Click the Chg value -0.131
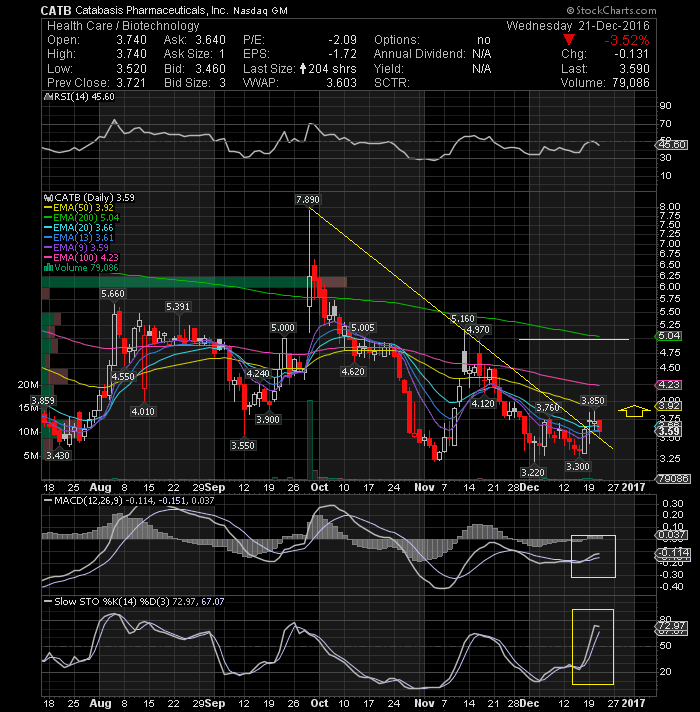This screenshot has height=712, width=700. point(631,54)
